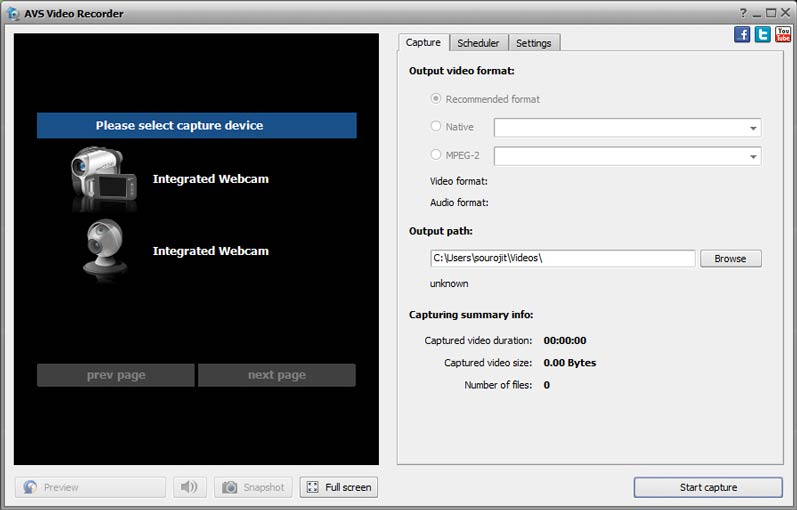Switch to the Capture tab
This screenshot has height=510, width=797.
point(423,43)
